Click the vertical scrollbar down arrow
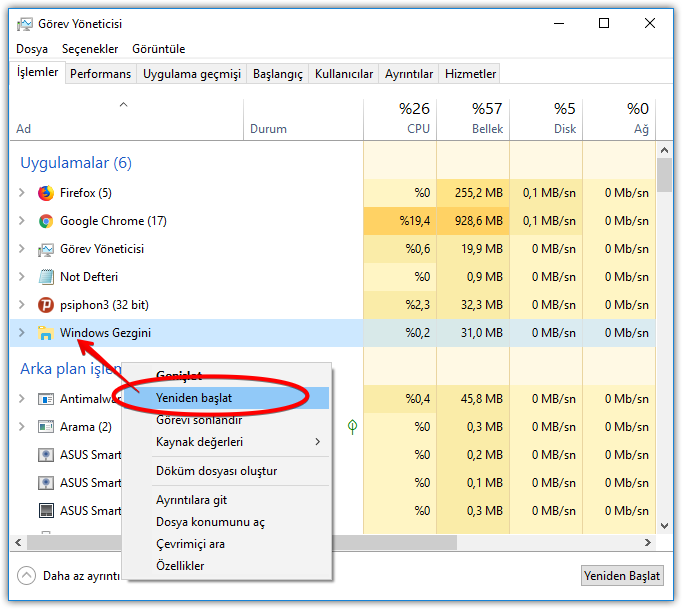682x609 pixels. [664, 525]
